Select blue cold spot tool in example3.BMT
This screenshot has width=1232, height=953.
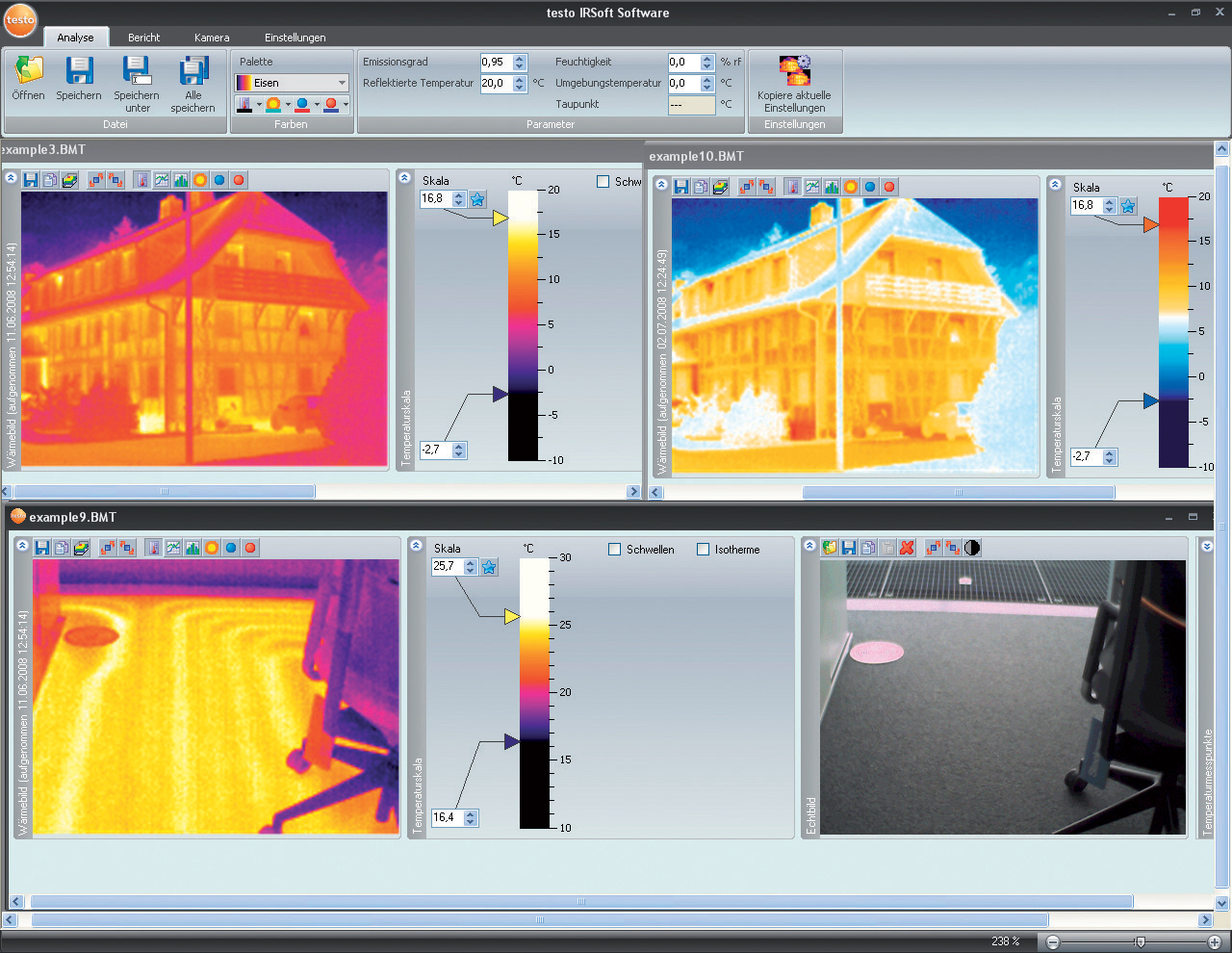tap(219, 180)
